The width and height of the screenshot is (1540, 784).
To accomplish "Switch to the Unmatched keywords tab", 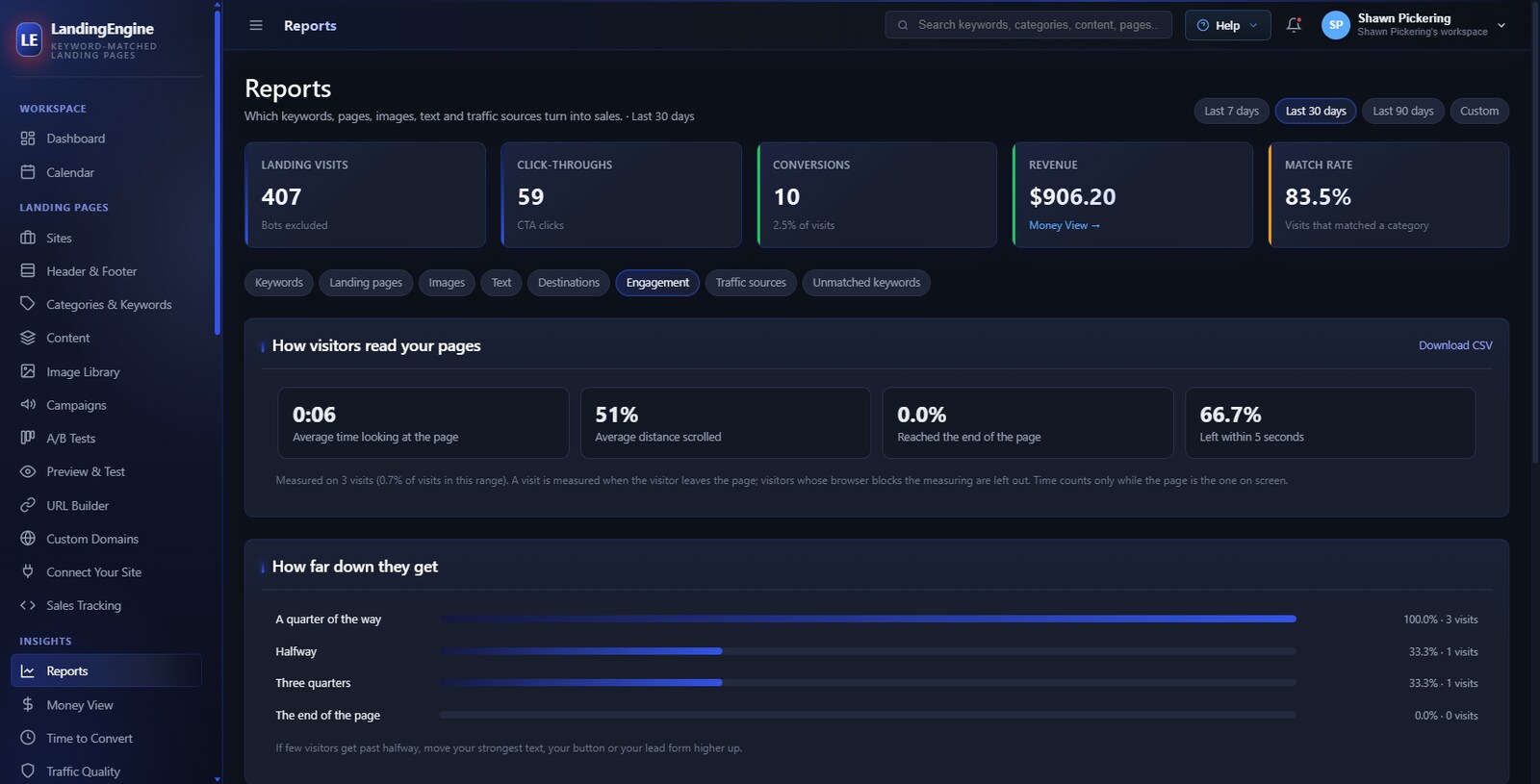I will [866, 283].
